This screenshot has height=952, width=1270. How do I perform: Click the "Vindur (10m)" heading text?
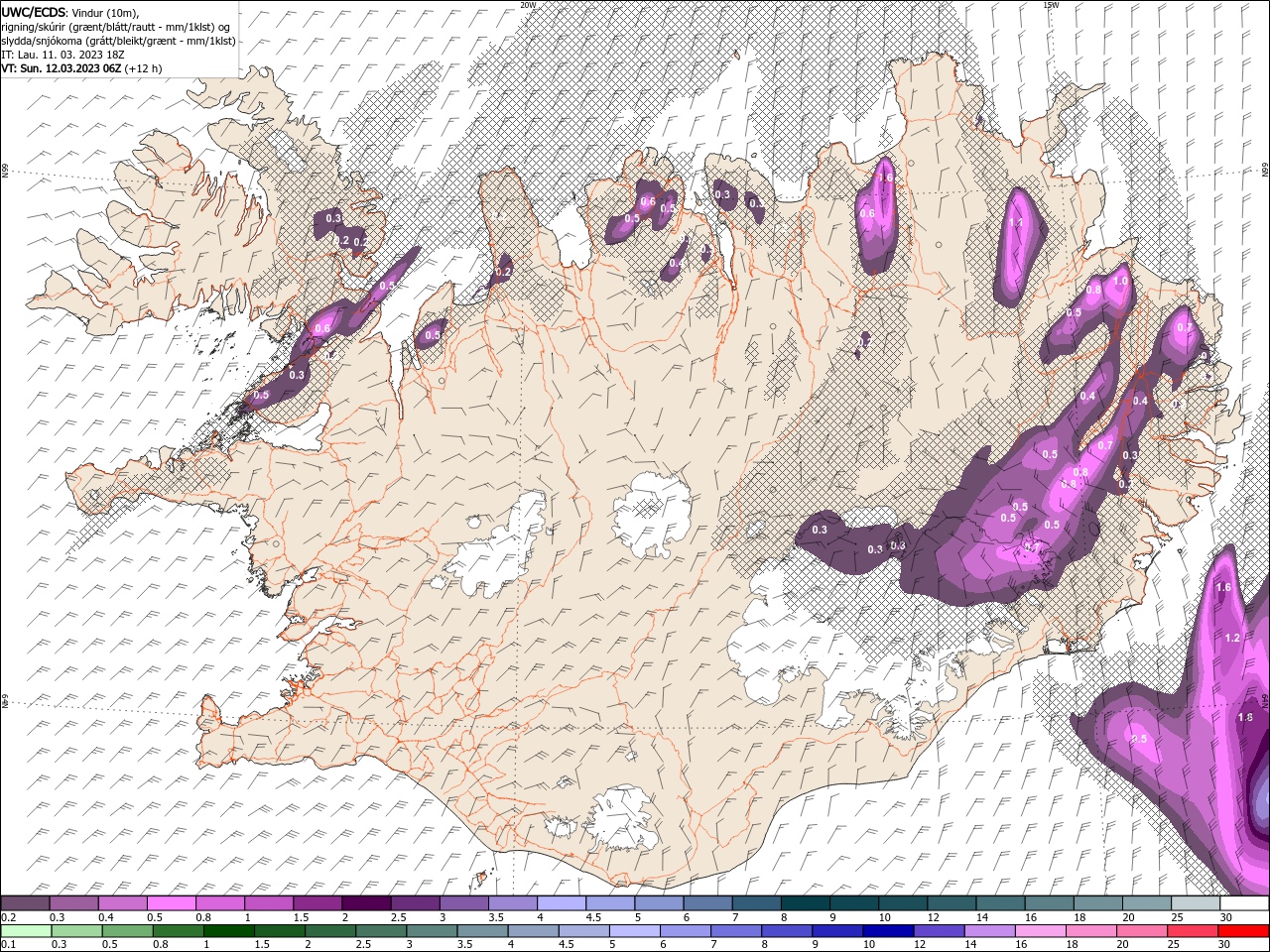click(106, 12)
